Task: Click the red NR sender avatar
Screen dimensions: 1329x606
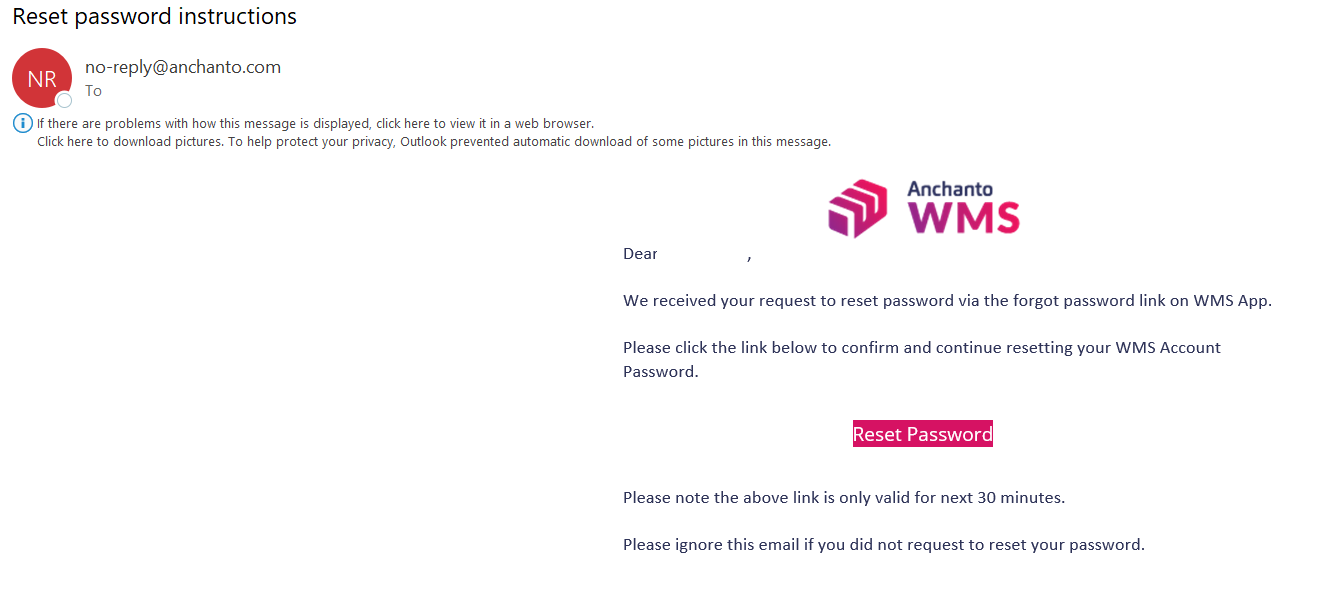Action: [x=42, y=78]
